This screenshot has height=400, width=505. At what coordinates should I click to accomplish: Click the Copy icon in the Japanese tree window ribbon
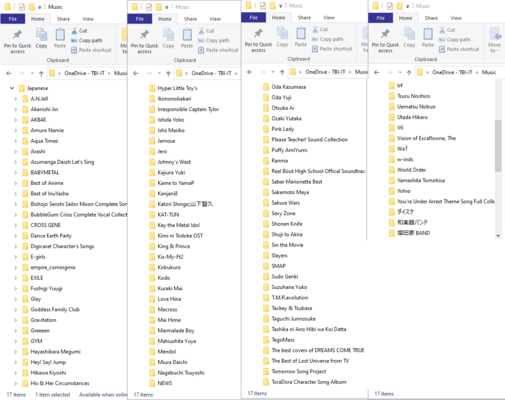pos(41,38)
